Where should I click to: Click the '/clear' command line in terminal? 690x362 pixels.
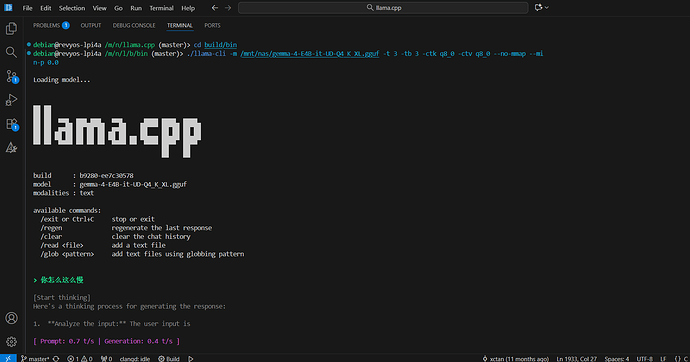click(x=115, y=237)
